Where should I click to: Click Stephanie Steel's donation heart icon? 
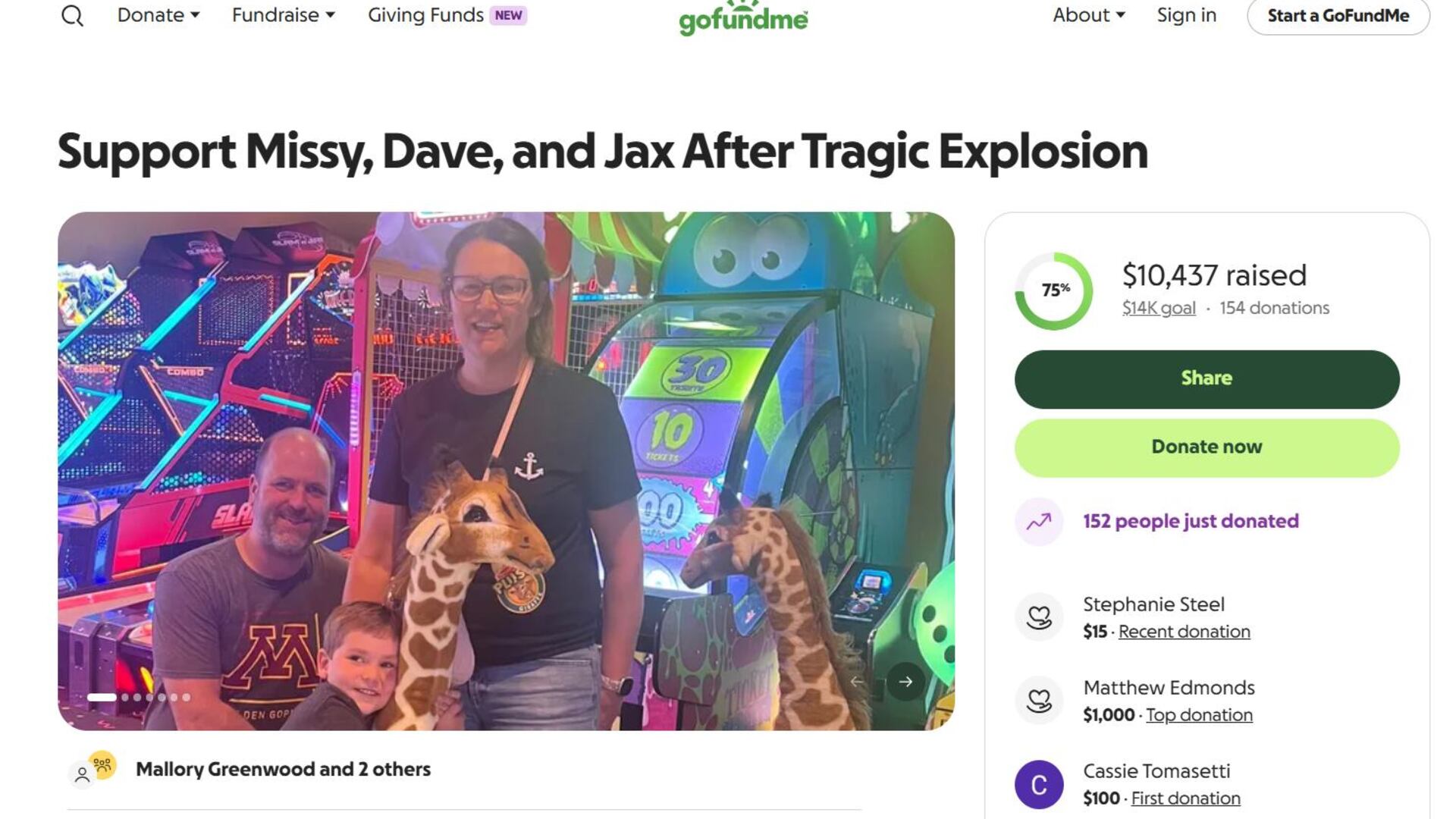[x=1039, y=617]
